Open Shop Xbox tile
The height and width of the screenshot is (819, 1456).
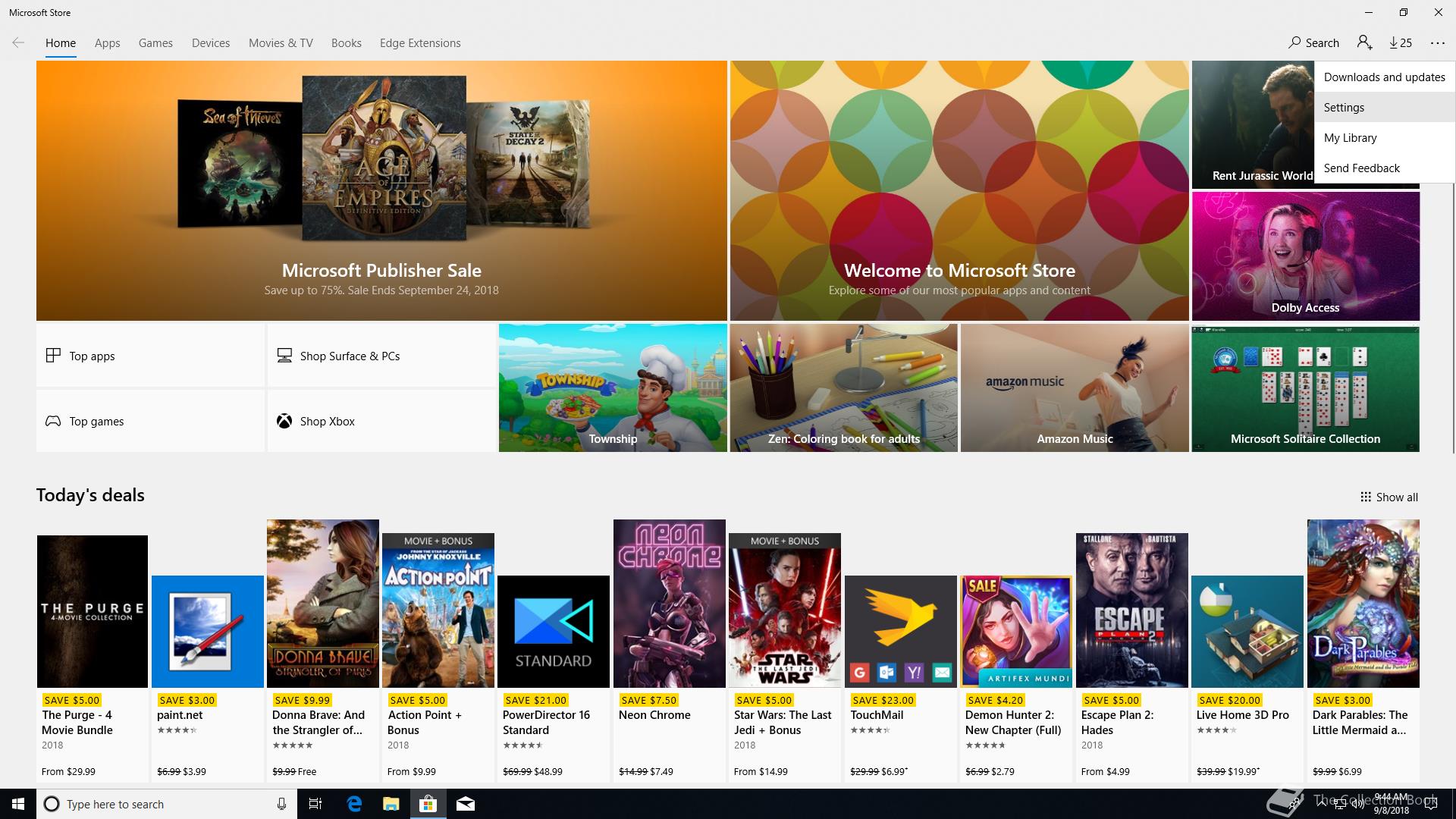point(381,421)
